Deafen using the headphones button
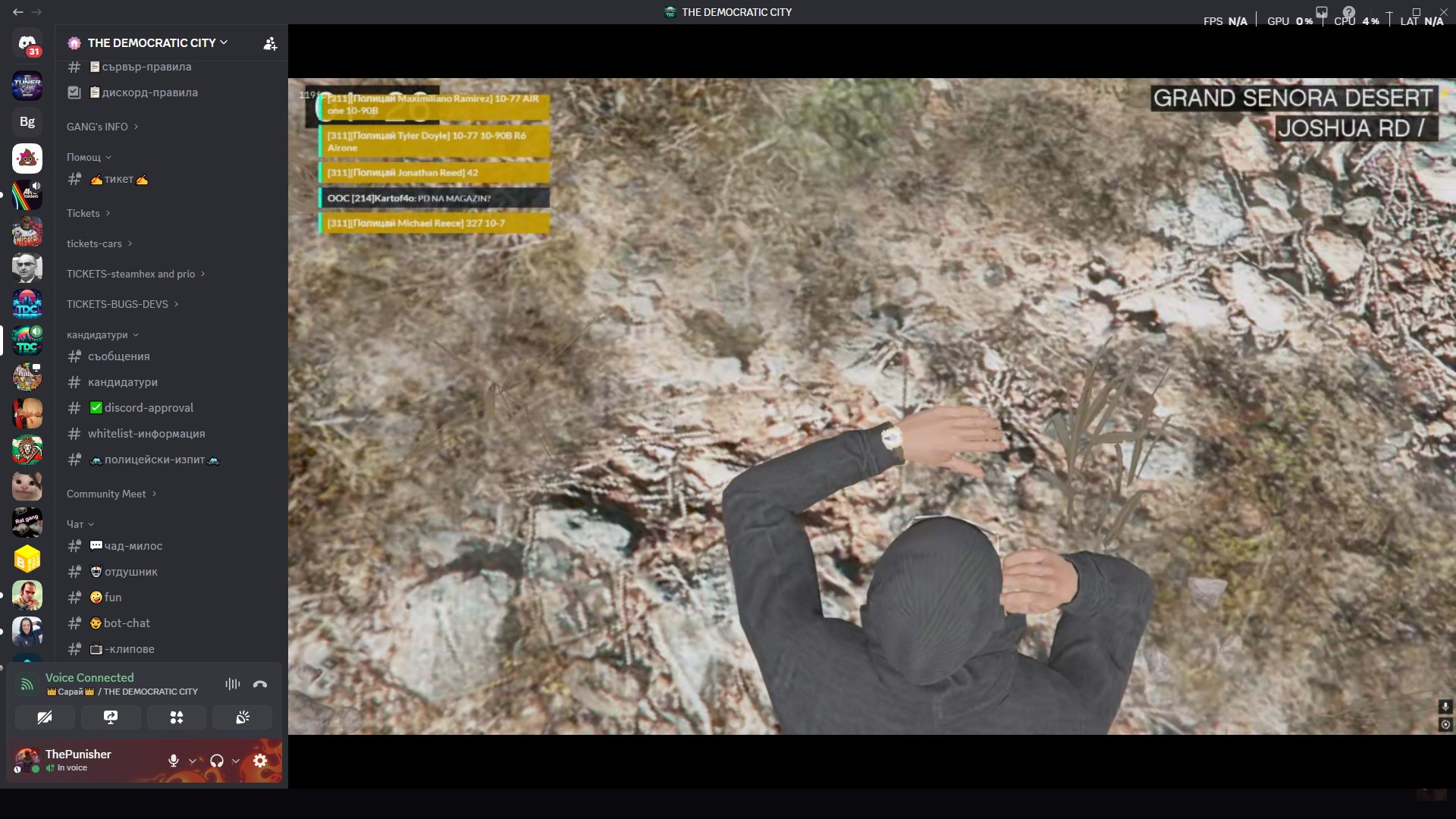This screenshot has width=1456, height=819. click(217, 761)
